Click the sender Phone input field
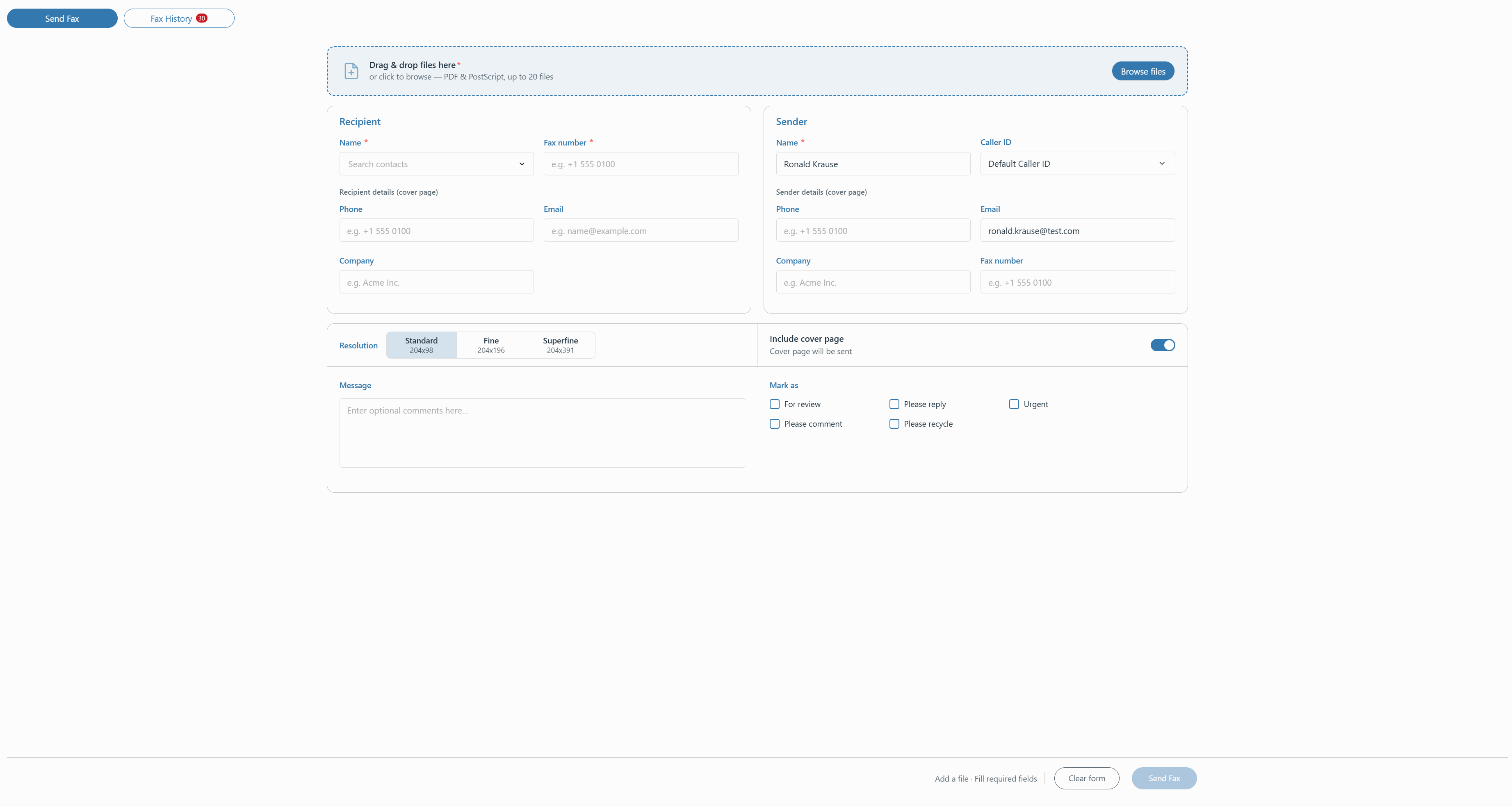This screenshot has width=1512, height=807. [x=873, y=230]
